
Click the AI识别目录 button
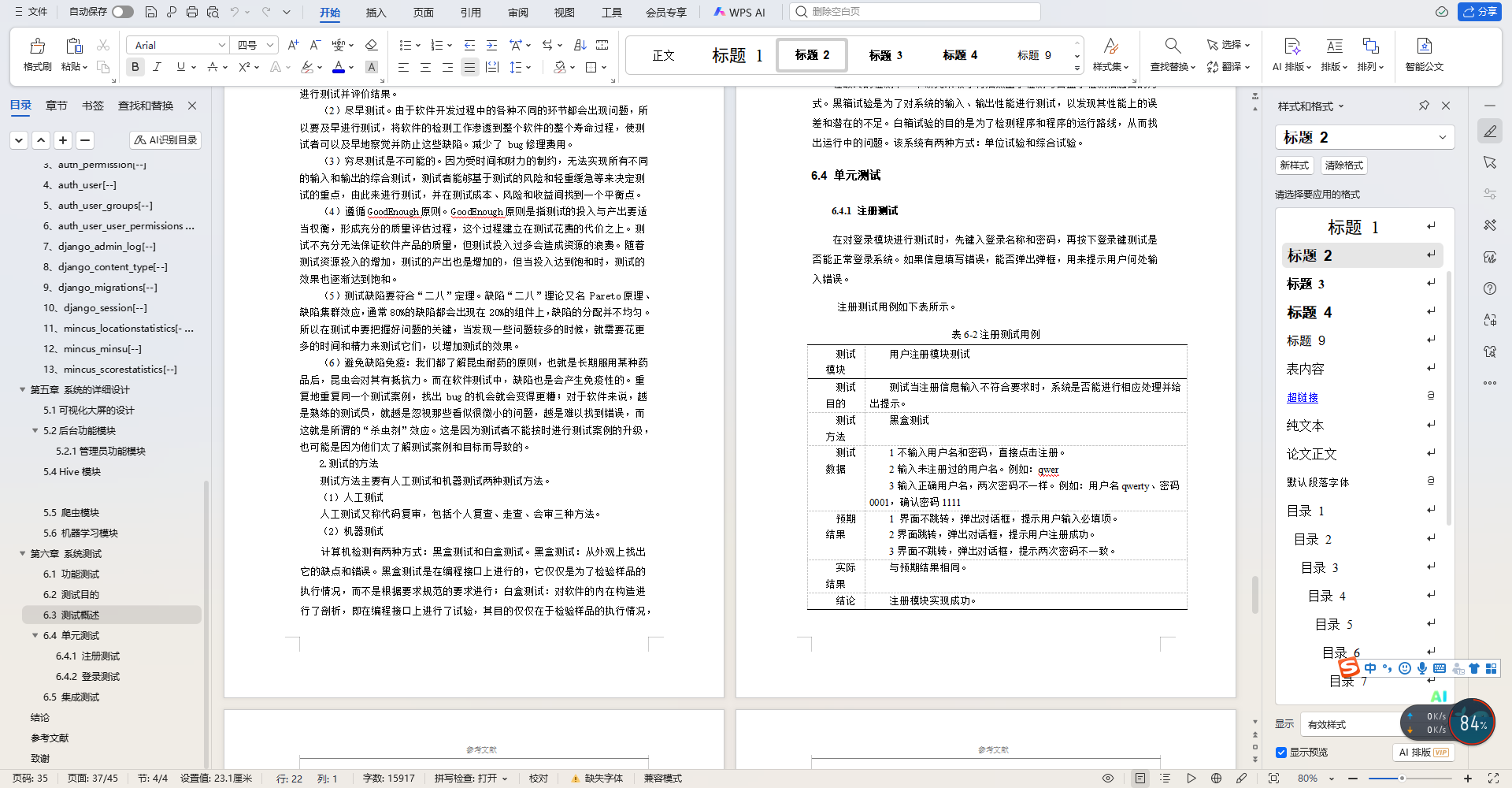tap(165, 139)
